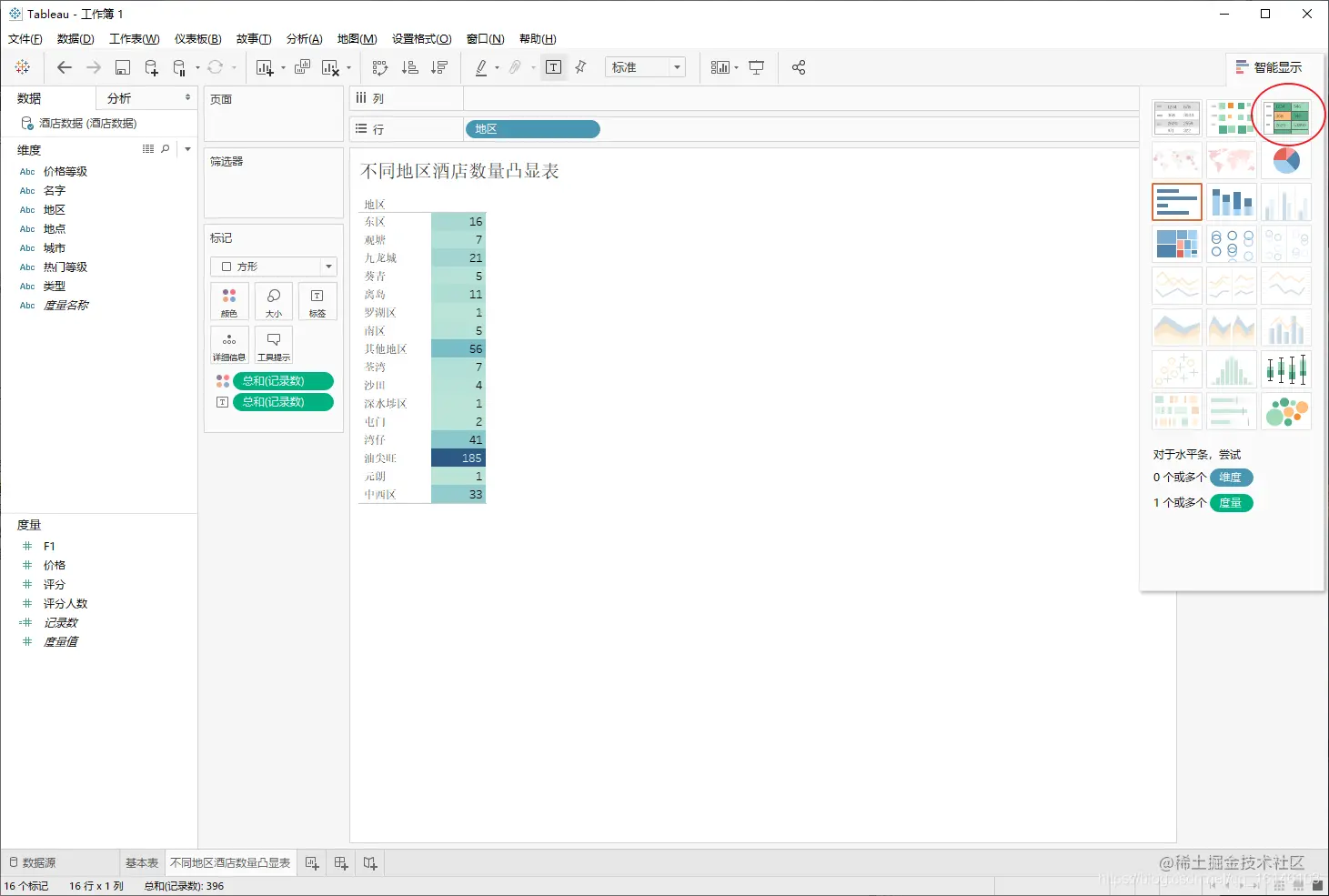Open the 数据(D) menu
The height and width of the screenshot is (896, 1329).
(76, 39)
